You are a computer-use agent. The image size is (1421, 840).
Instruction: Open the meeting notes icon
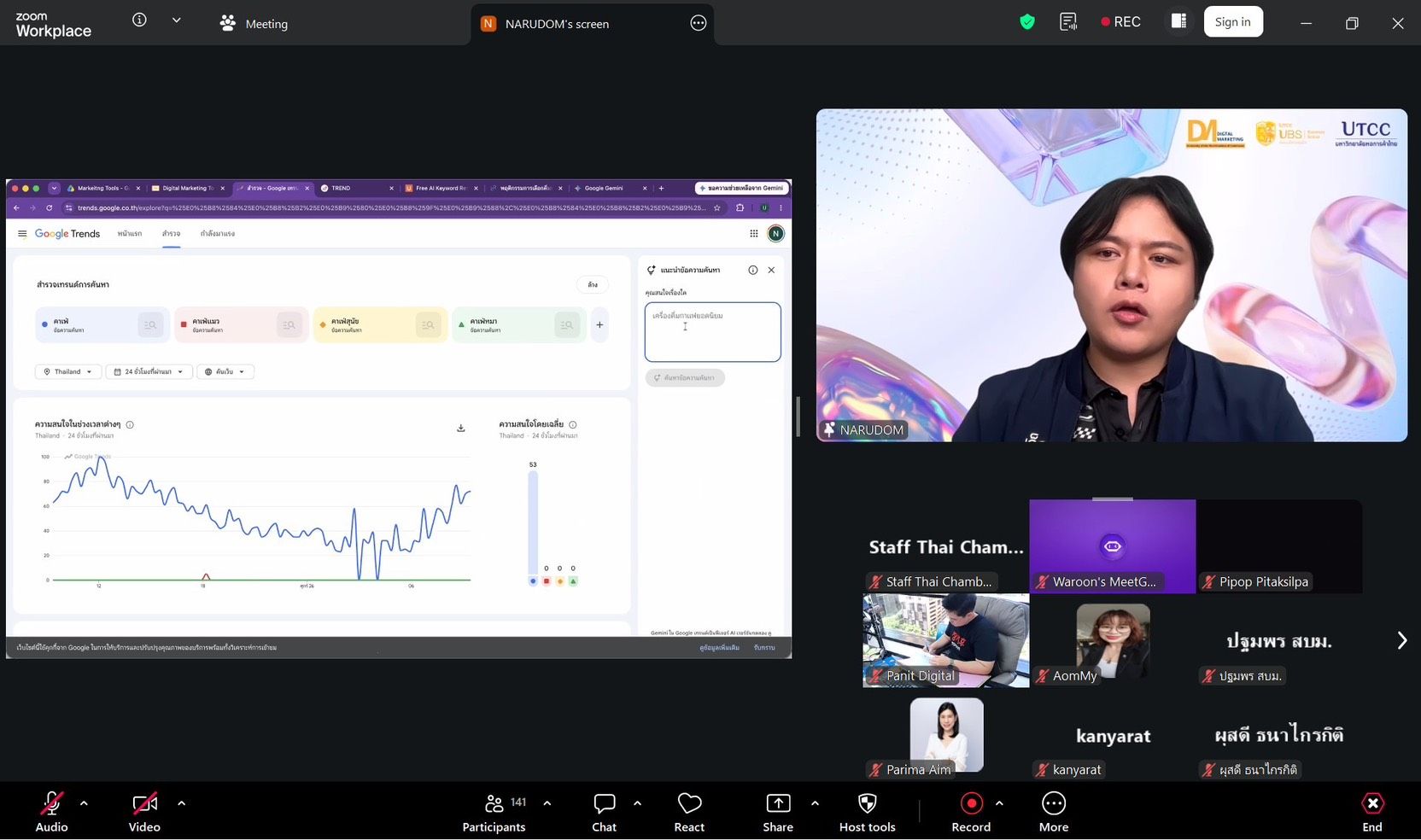click(x=1068, y=22)
